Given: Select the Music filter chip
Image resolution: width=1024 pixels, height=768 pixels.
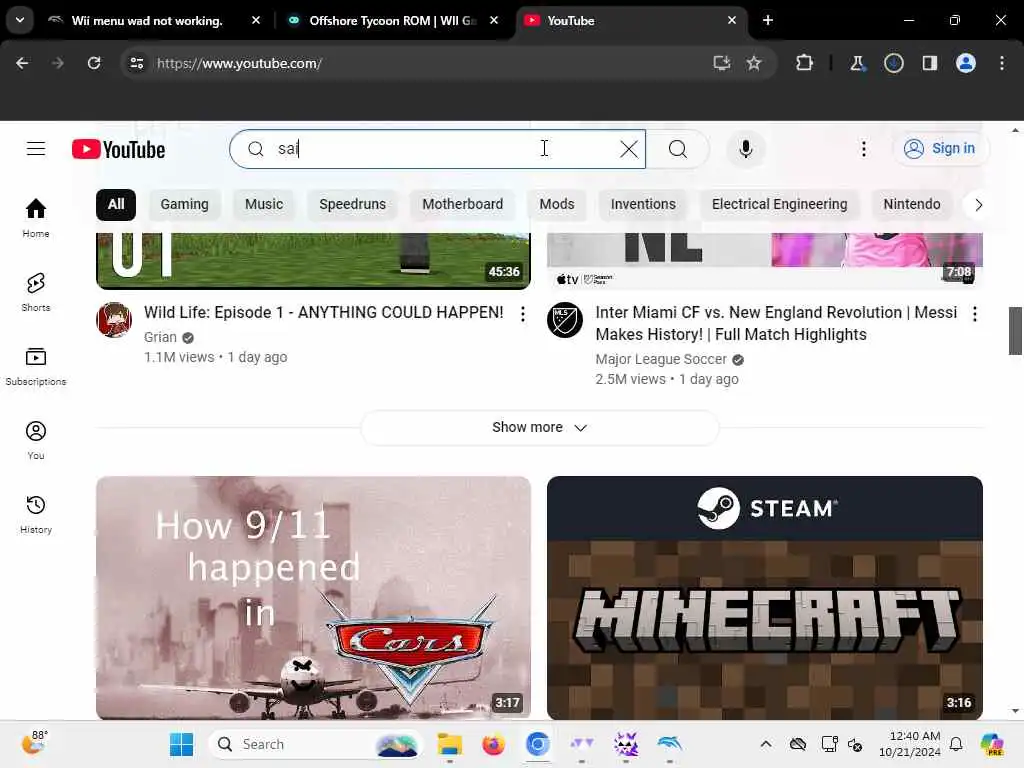Looking at the screenshot, I should click(x=264, y=204).
